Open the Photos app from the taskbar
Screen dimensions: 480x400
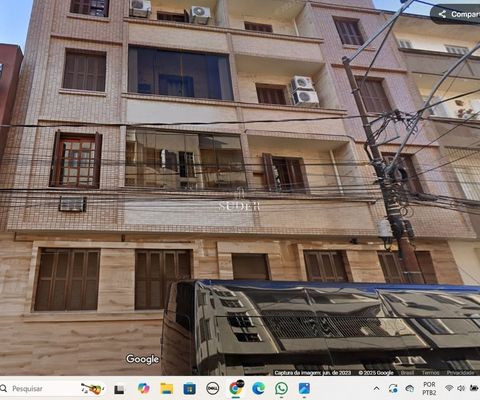tap(304, 389)
